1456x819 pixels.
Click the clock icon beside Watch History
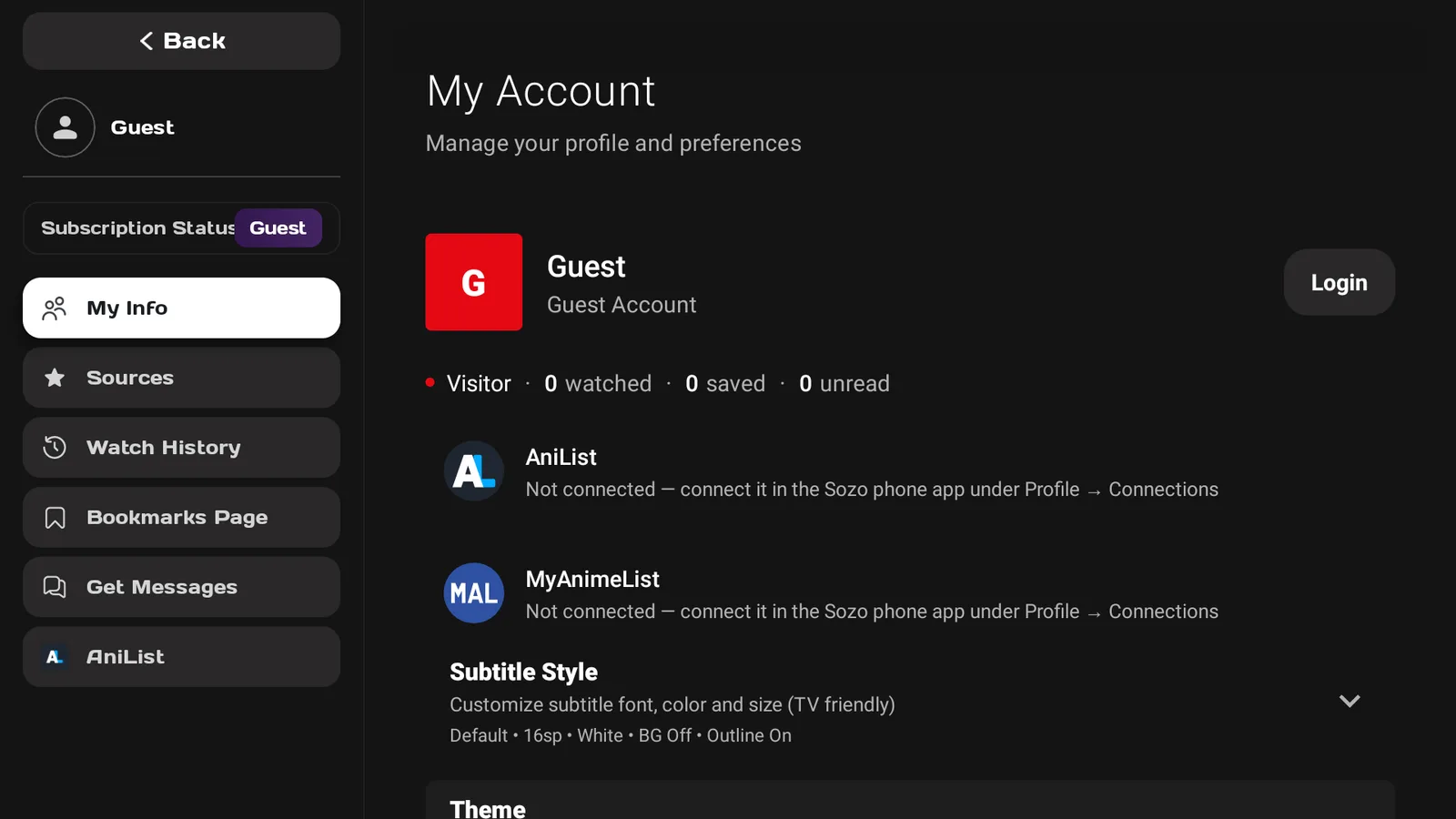point(55,448)
